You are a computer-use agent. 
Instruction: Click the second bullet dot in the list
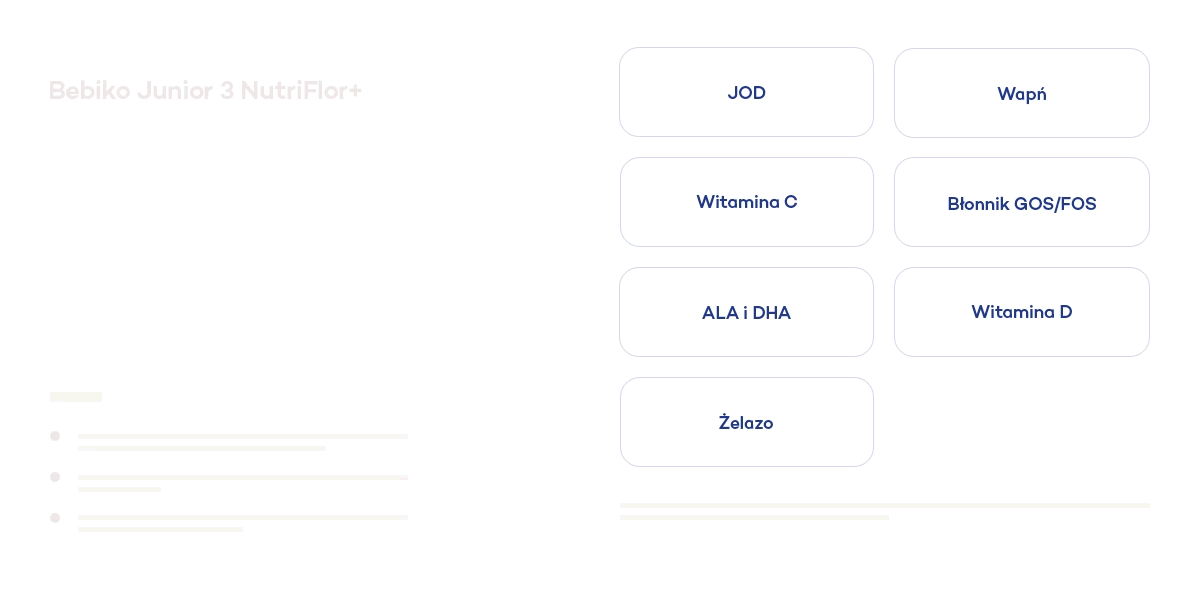(x=55, y=477)
